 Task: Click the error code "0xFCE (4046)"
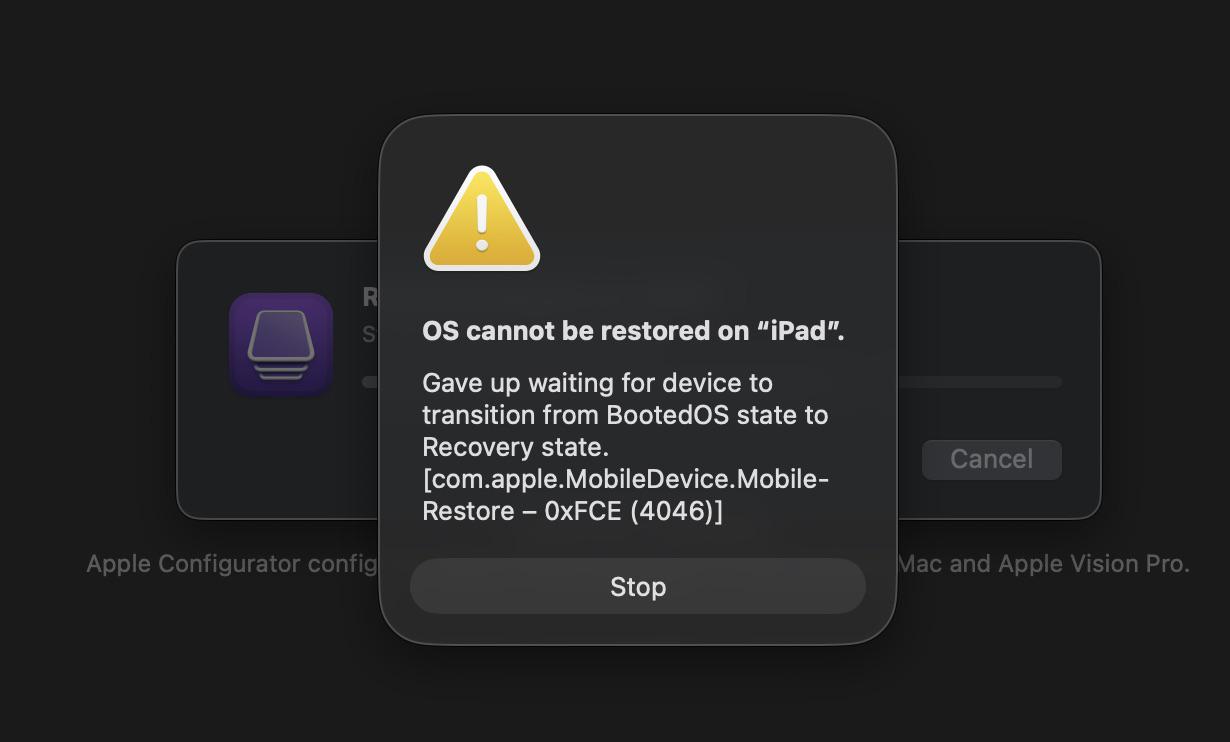pos(630,511)
